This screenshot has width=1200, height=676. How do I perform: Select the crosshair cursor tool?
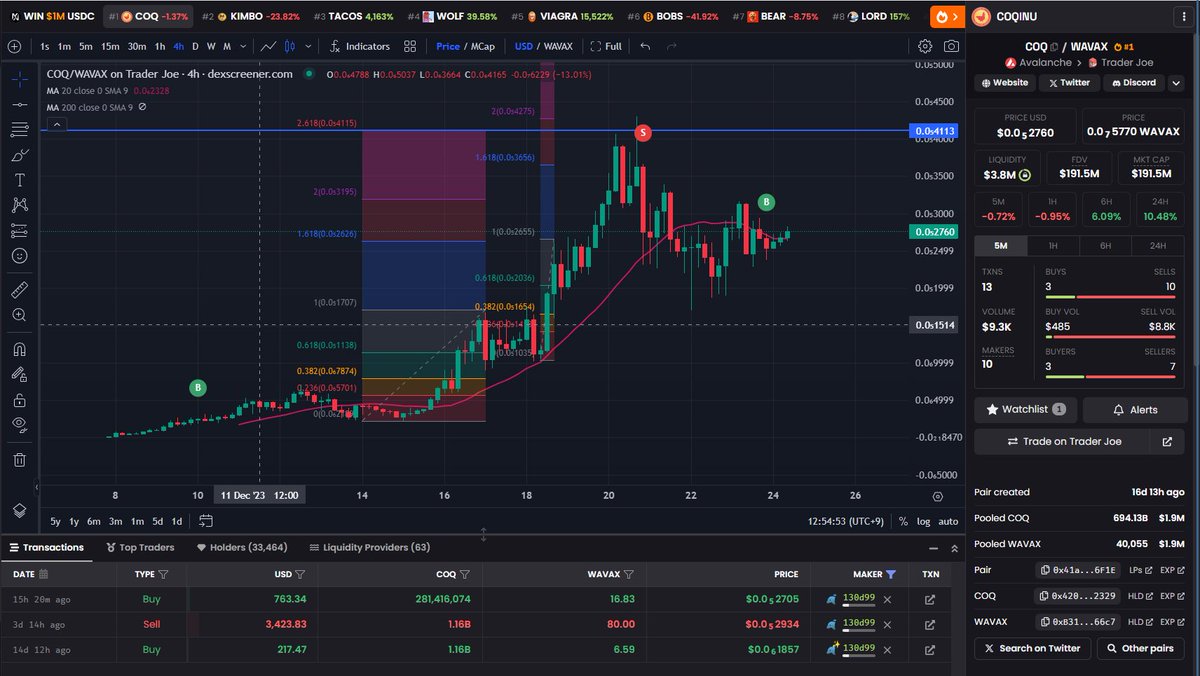19,79
